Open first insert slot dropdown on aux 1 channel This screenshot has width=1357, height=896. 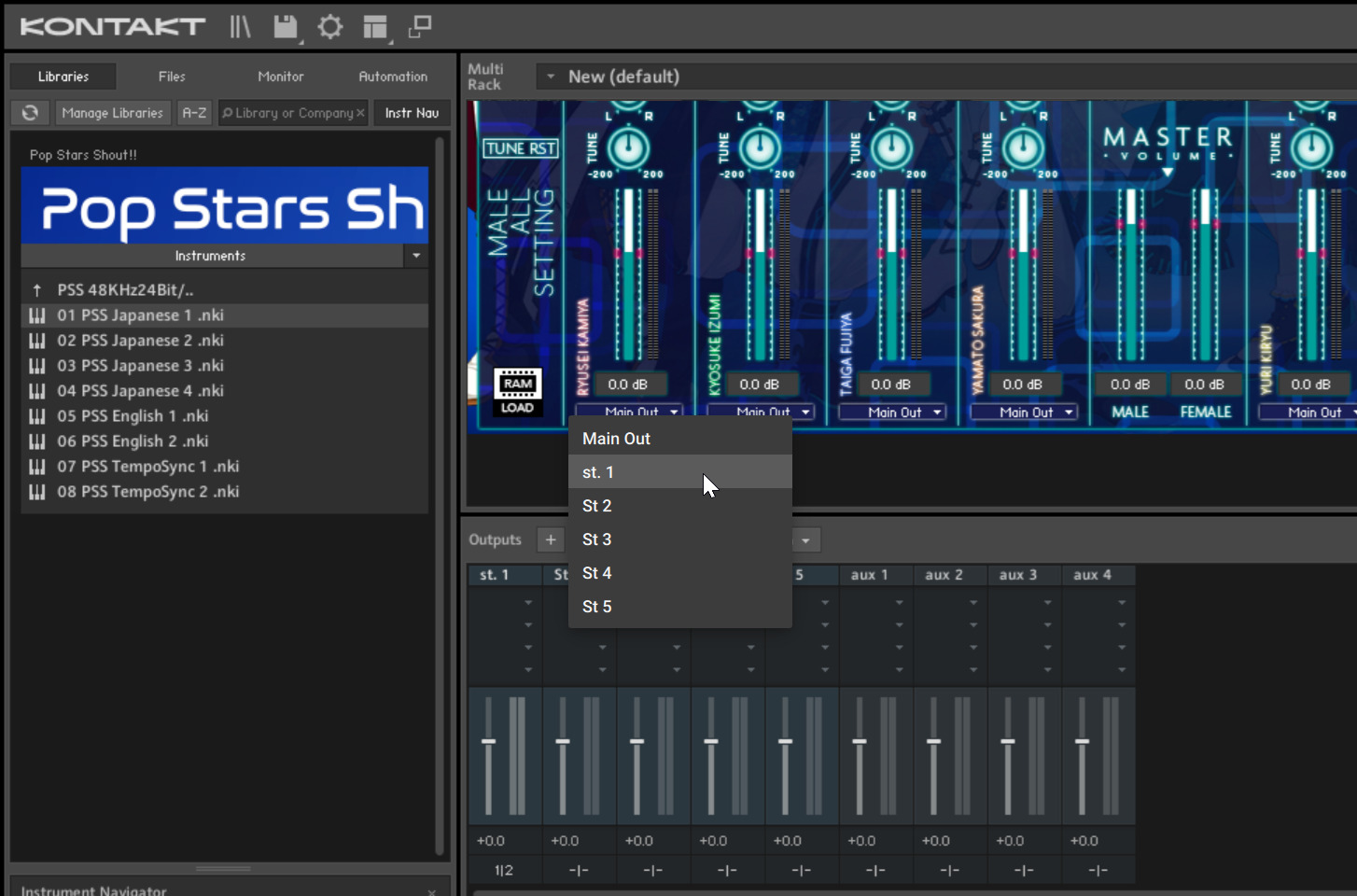pyautogui.click(x=900, y=603)
